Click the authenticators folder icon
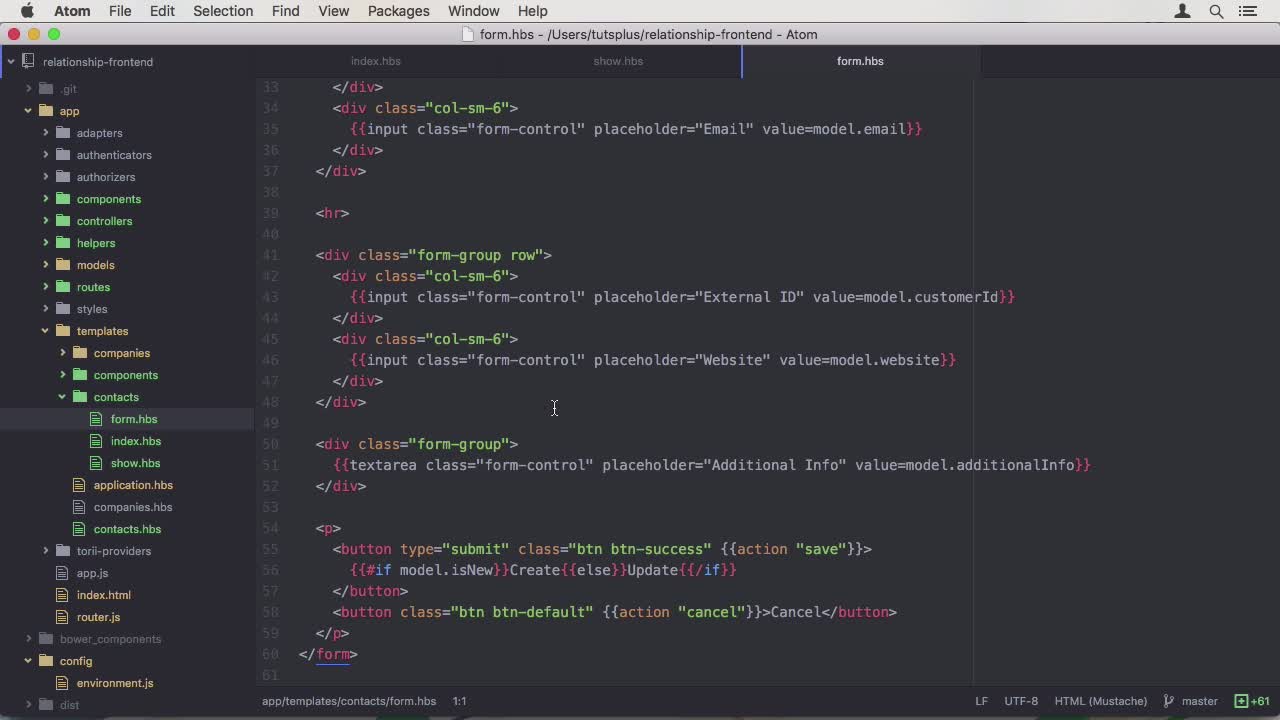 (63, 155)
